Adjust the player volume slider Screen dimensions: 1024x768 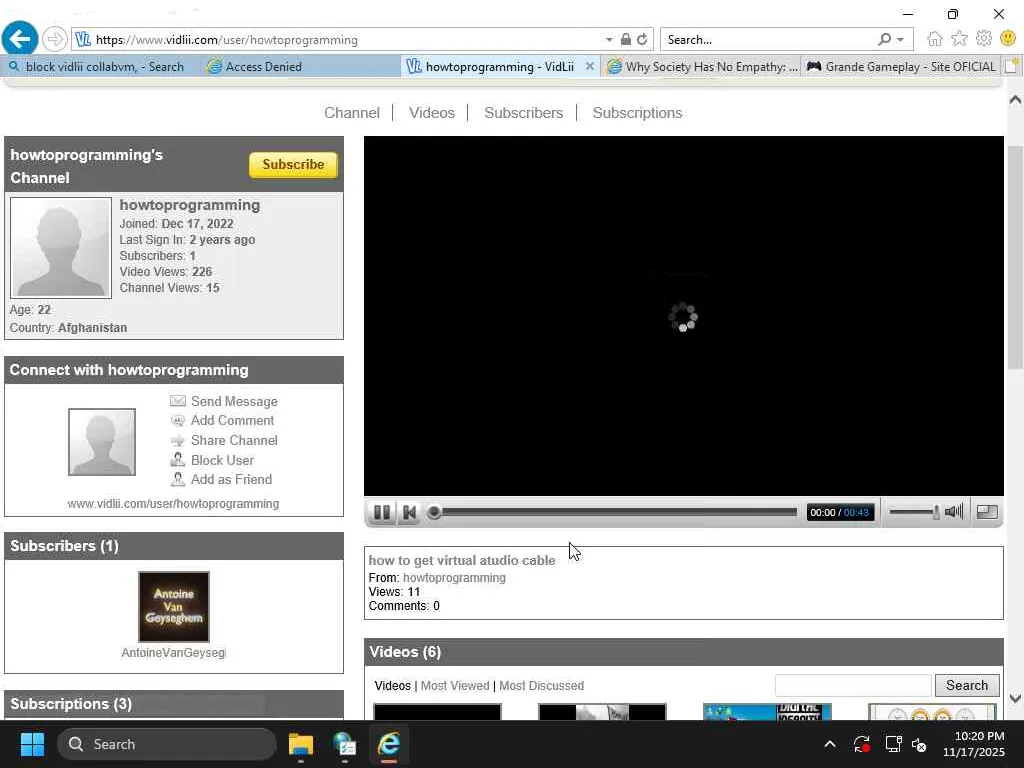point(914,512)
